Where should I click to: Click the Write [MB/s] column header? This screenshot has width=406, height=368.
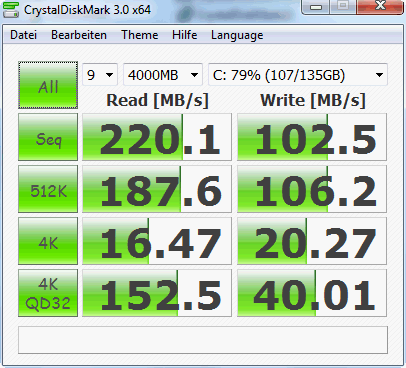click(x=313, y=100)
